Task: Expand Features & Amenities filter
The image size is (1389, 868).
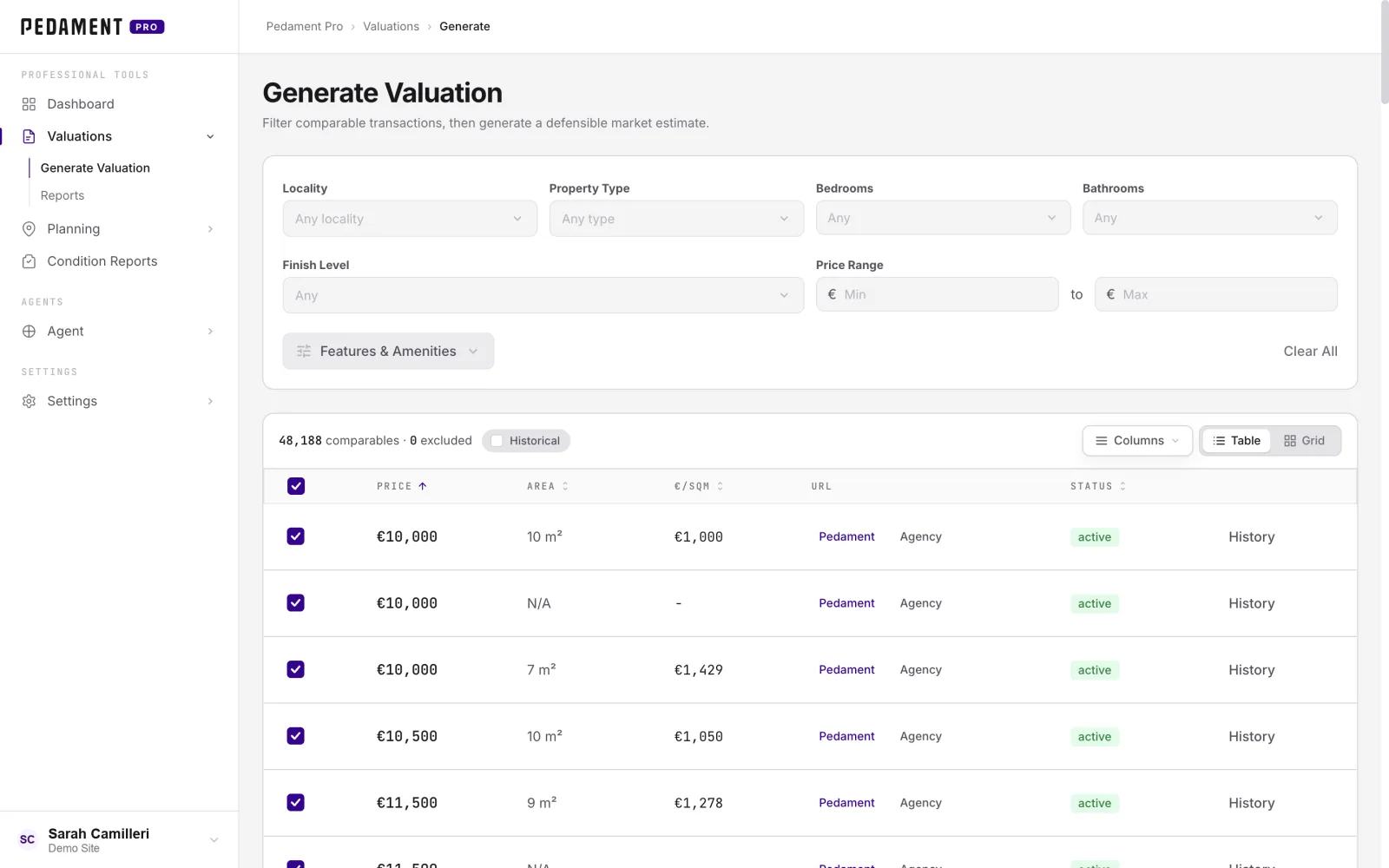Action: 388,352
